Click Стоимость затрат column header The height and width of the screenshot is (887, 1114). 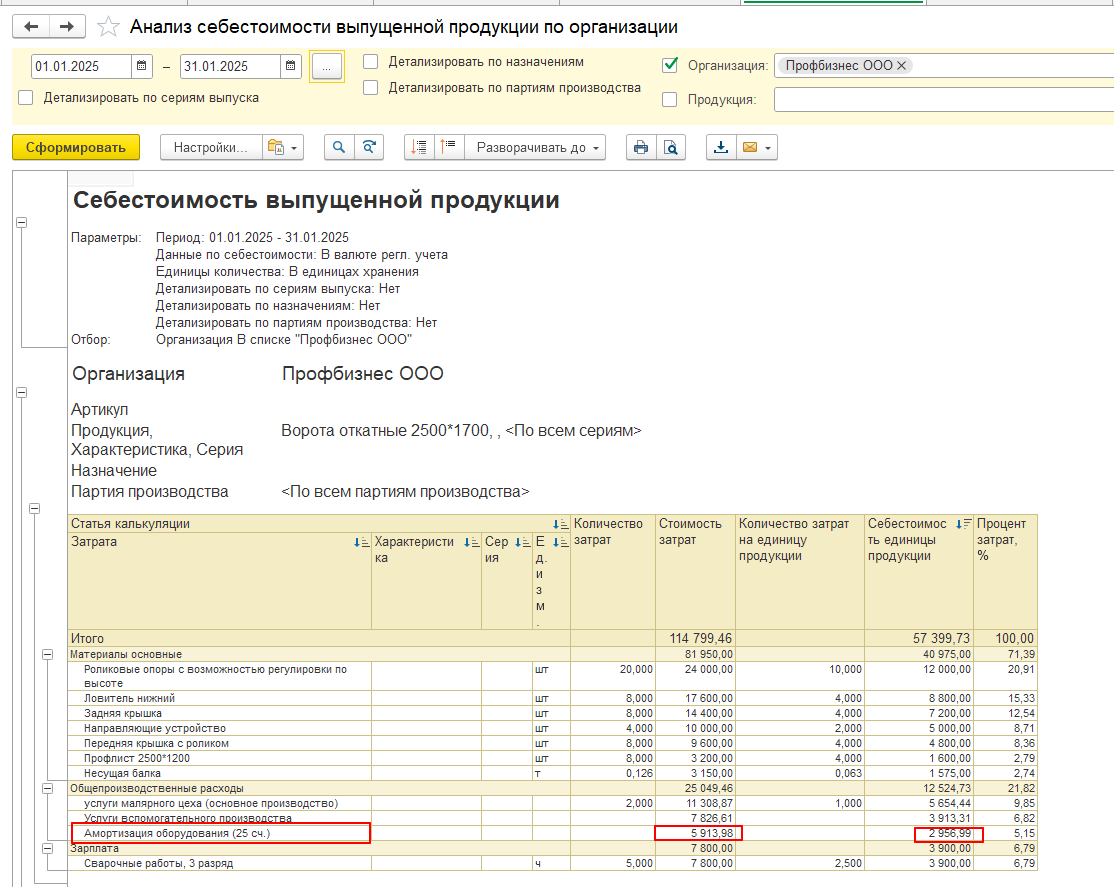pos(696,572)
